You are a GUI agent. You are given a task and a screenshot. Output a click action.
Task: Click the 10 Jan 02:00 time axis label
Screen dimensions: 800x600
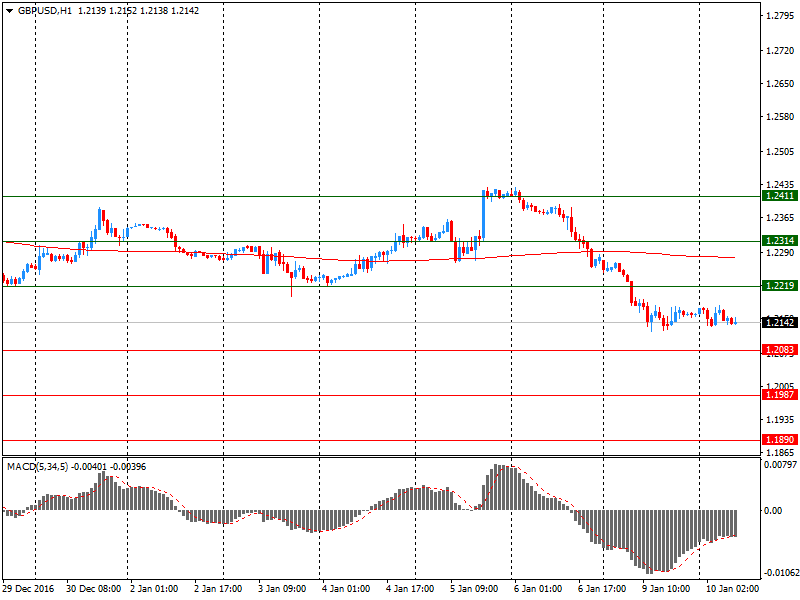click(x=732, y=589)
